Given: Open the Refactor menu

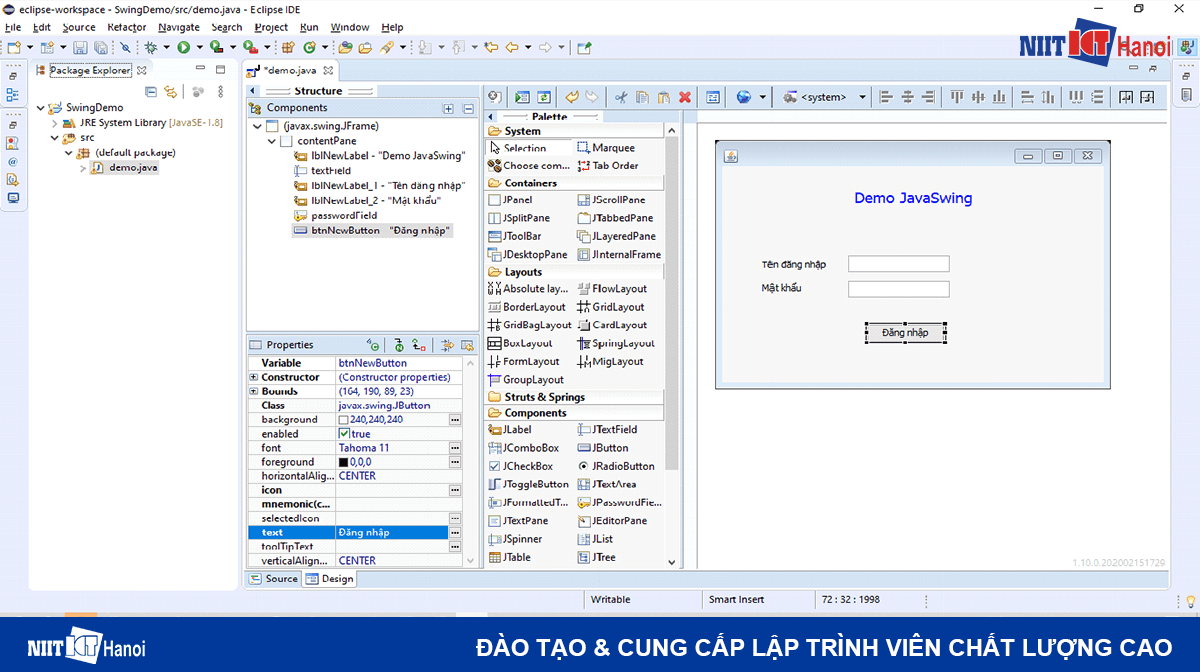Looking at the screenshot, I should click(126, 27).
